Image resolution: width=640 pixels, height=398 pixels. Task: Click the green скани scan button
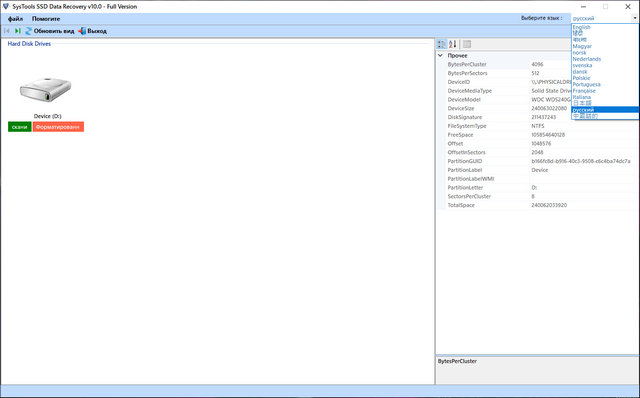click(x=20, y=127)
